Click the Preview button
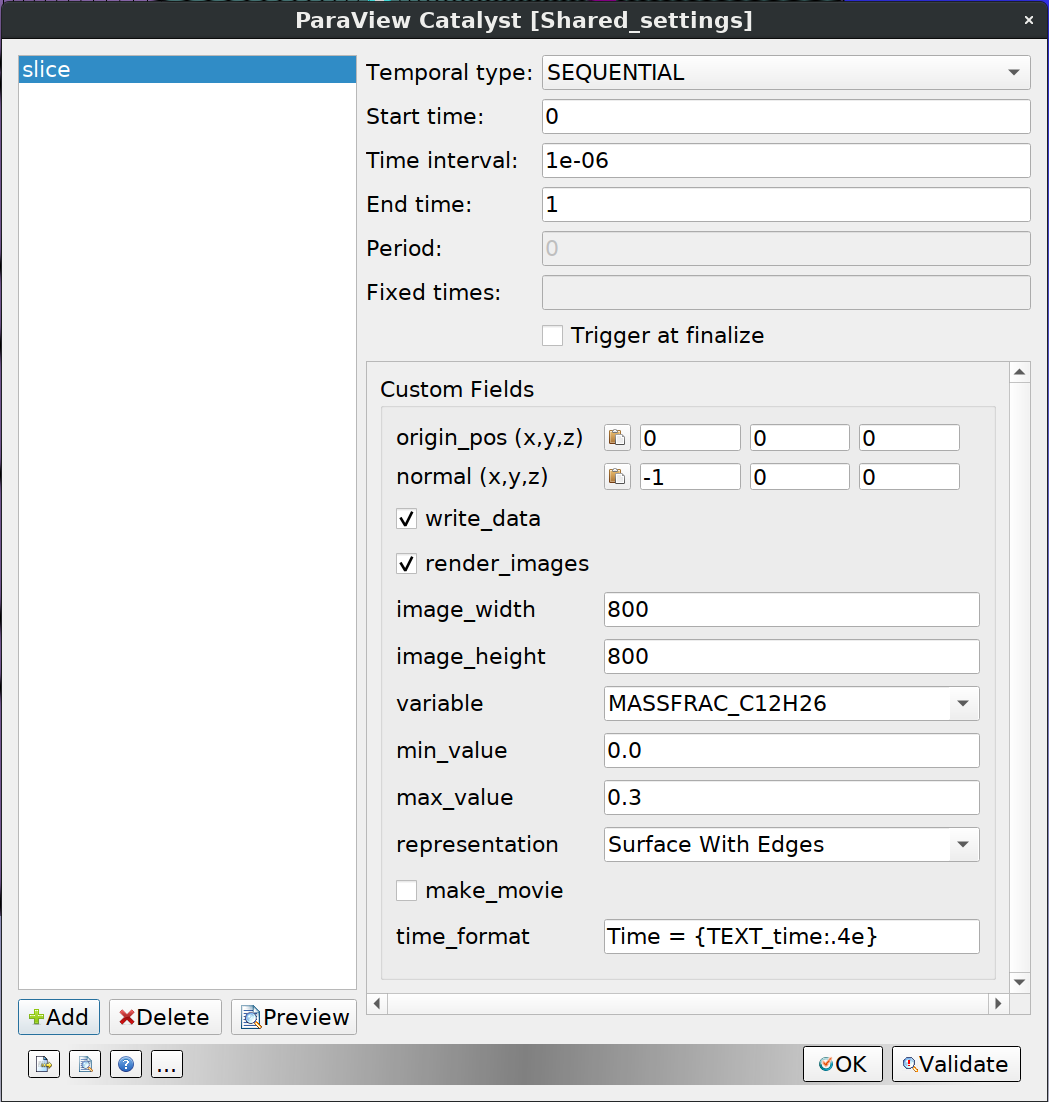The width and height of the screenshot is (1049, 1102). tap(293, 1017)
